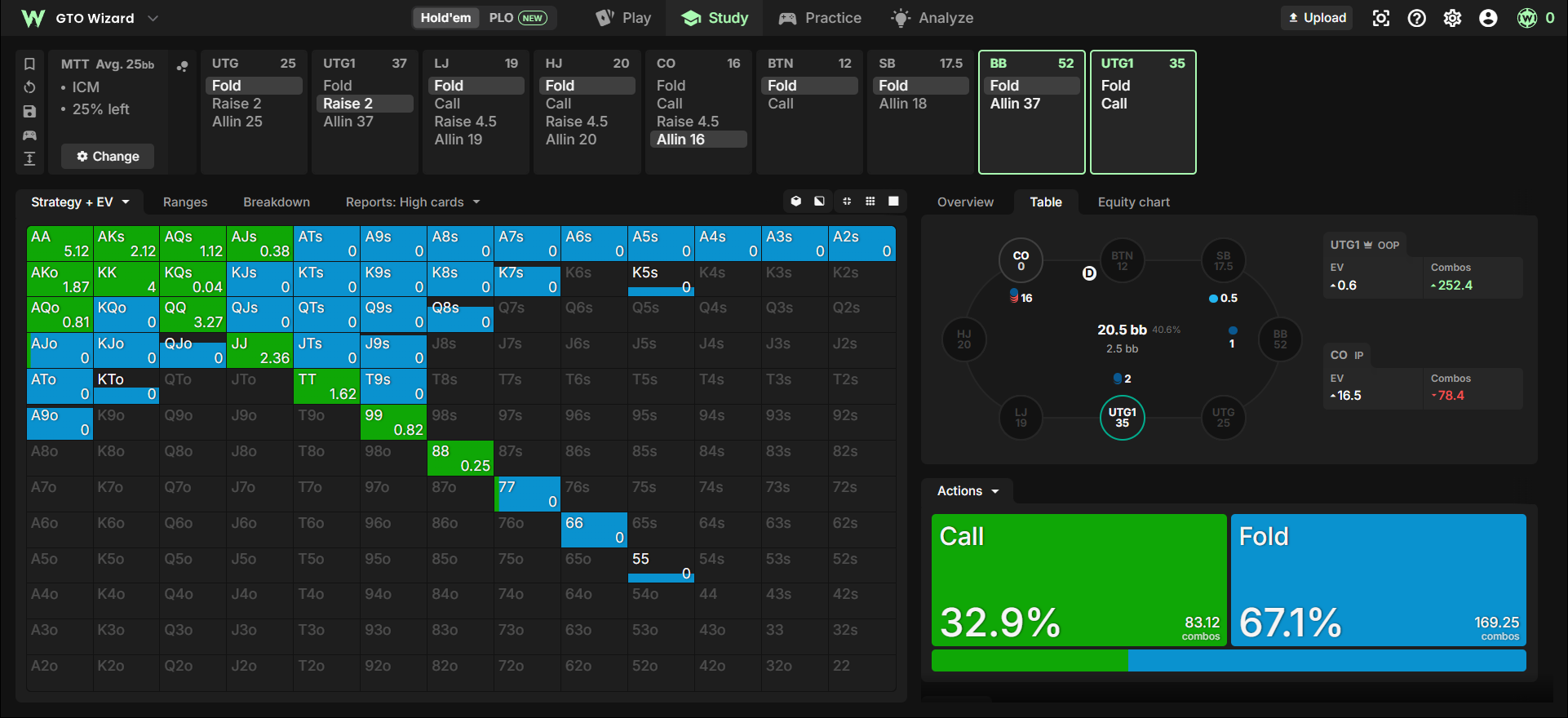This screenshot has width=1568, height=718.
Task: Click the GTO Wizard W logo
Action: tap(33, 18)
